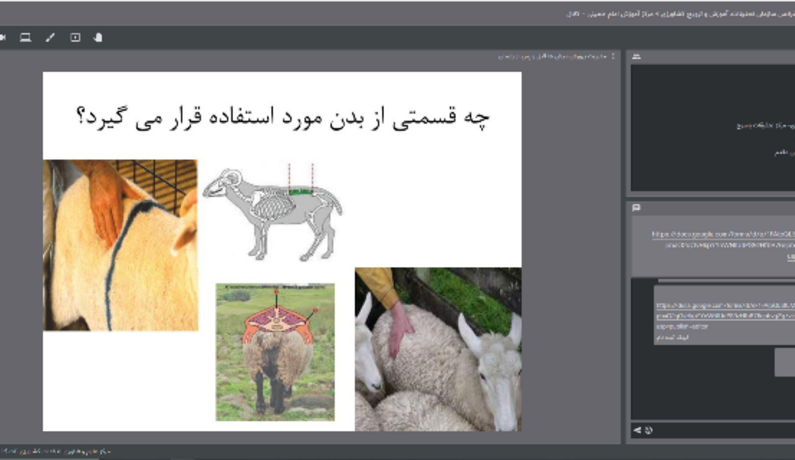Click the photo of hand on white sheep

tap(438, 349)
